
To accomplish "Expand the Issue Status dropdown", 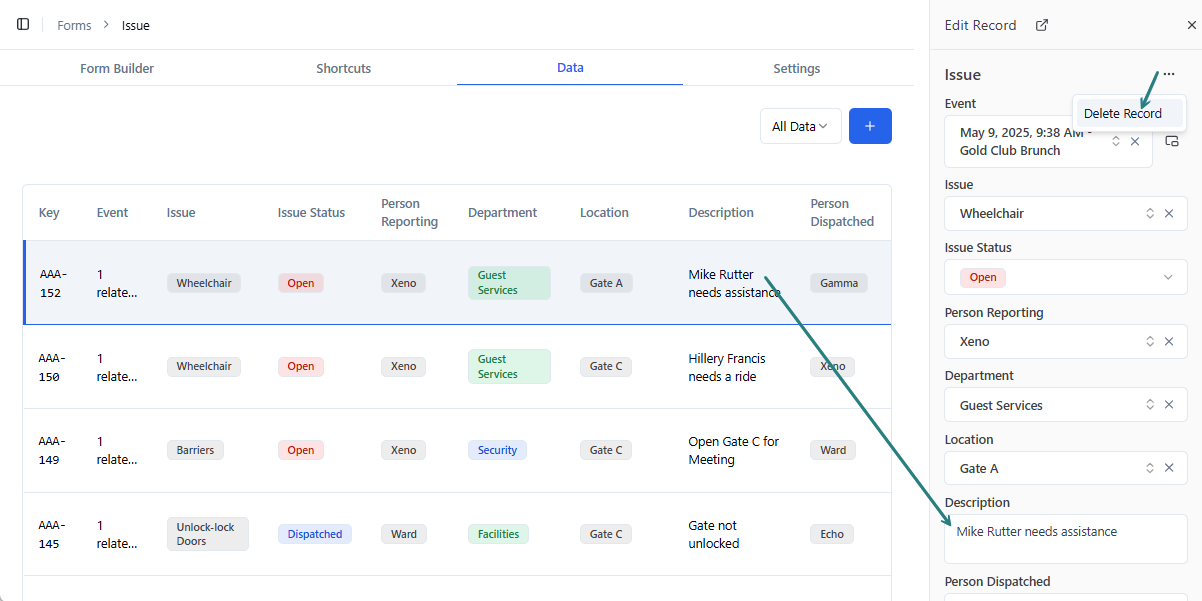I will [x=1167, y=277].
